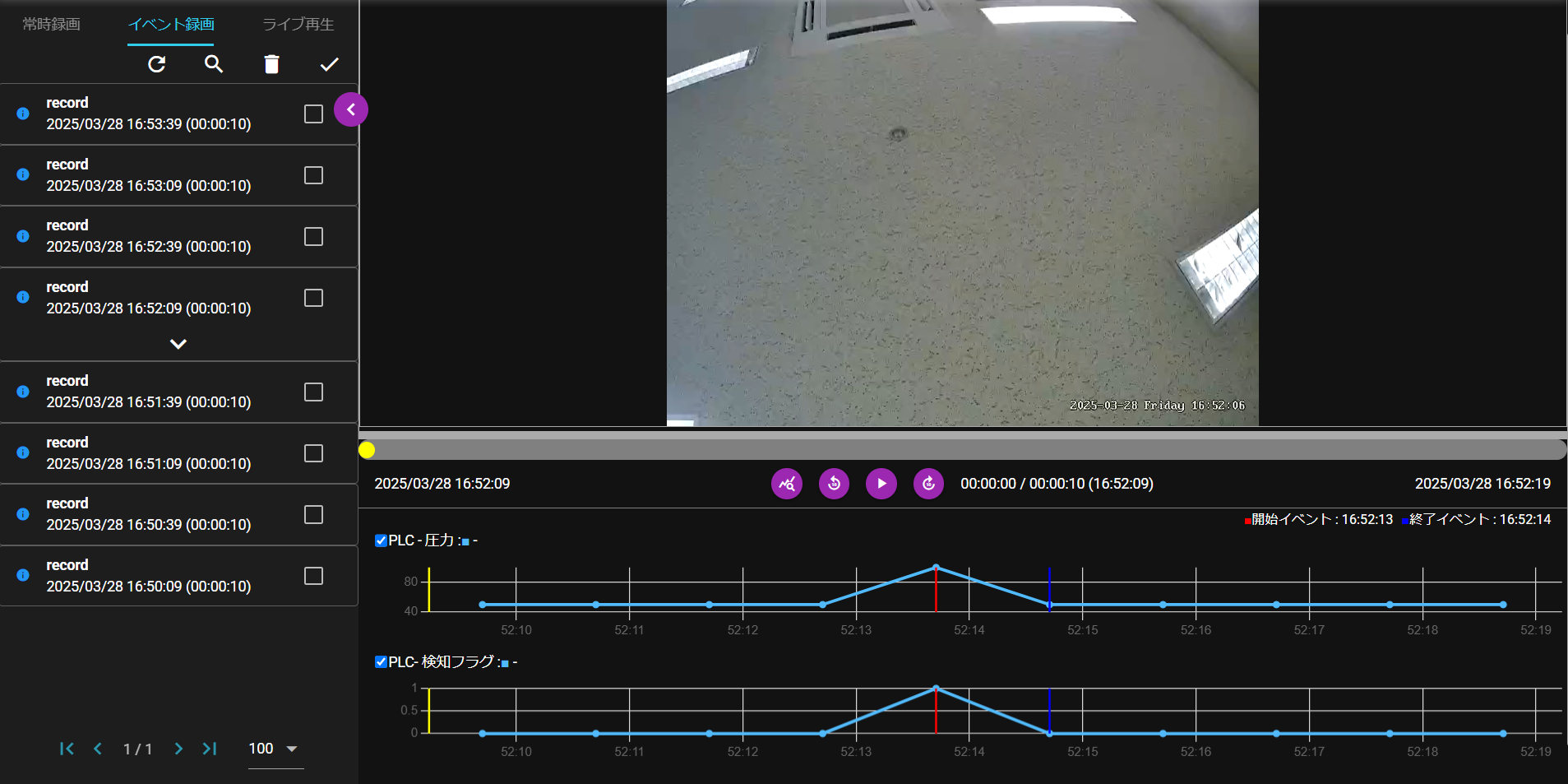Image resolution: width=1568 pixels, height=784 pixels.
Task: Click the trash delete icon
Action: coord(271,64)
